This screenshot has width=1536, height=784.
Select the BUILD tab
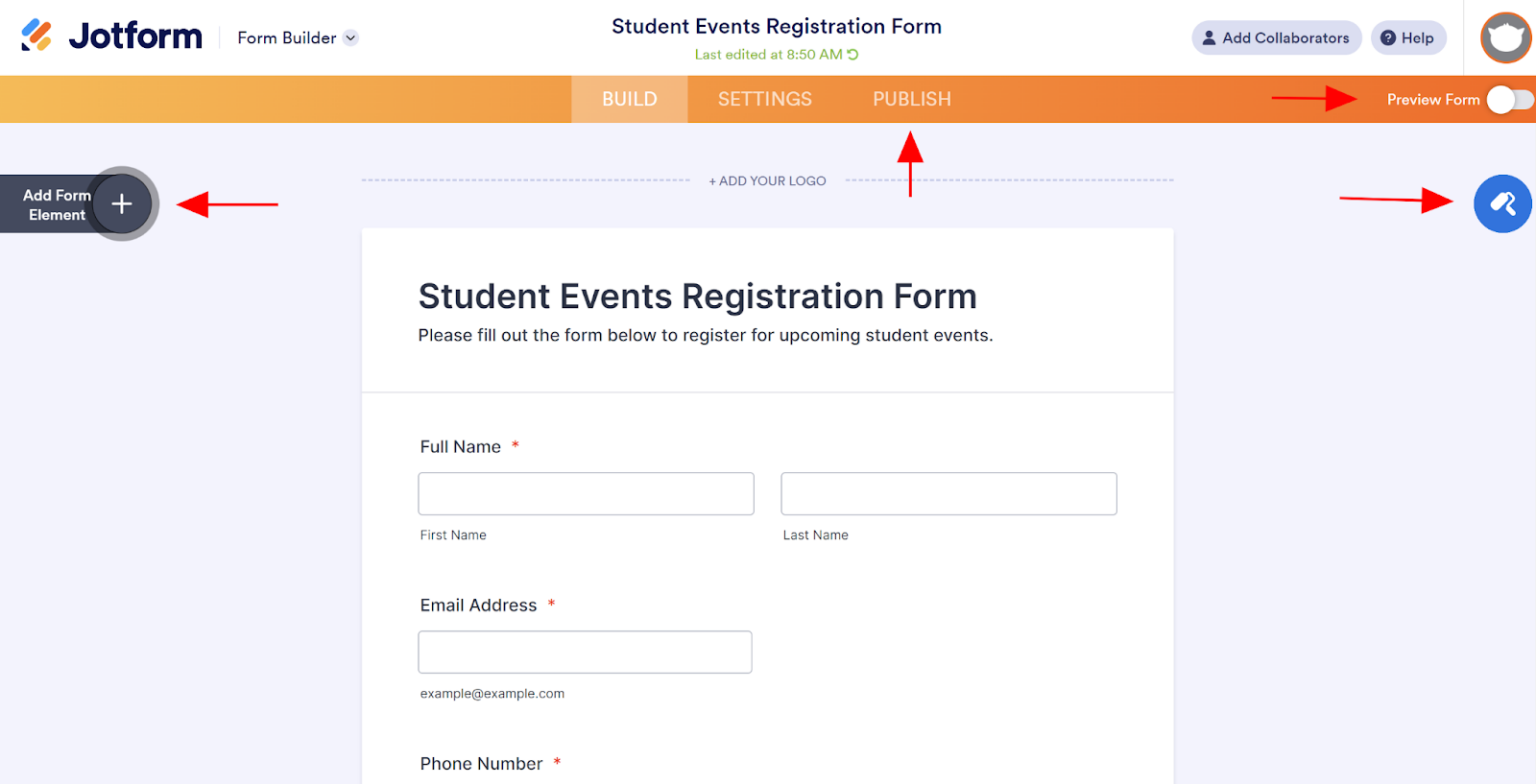point(628,99)
